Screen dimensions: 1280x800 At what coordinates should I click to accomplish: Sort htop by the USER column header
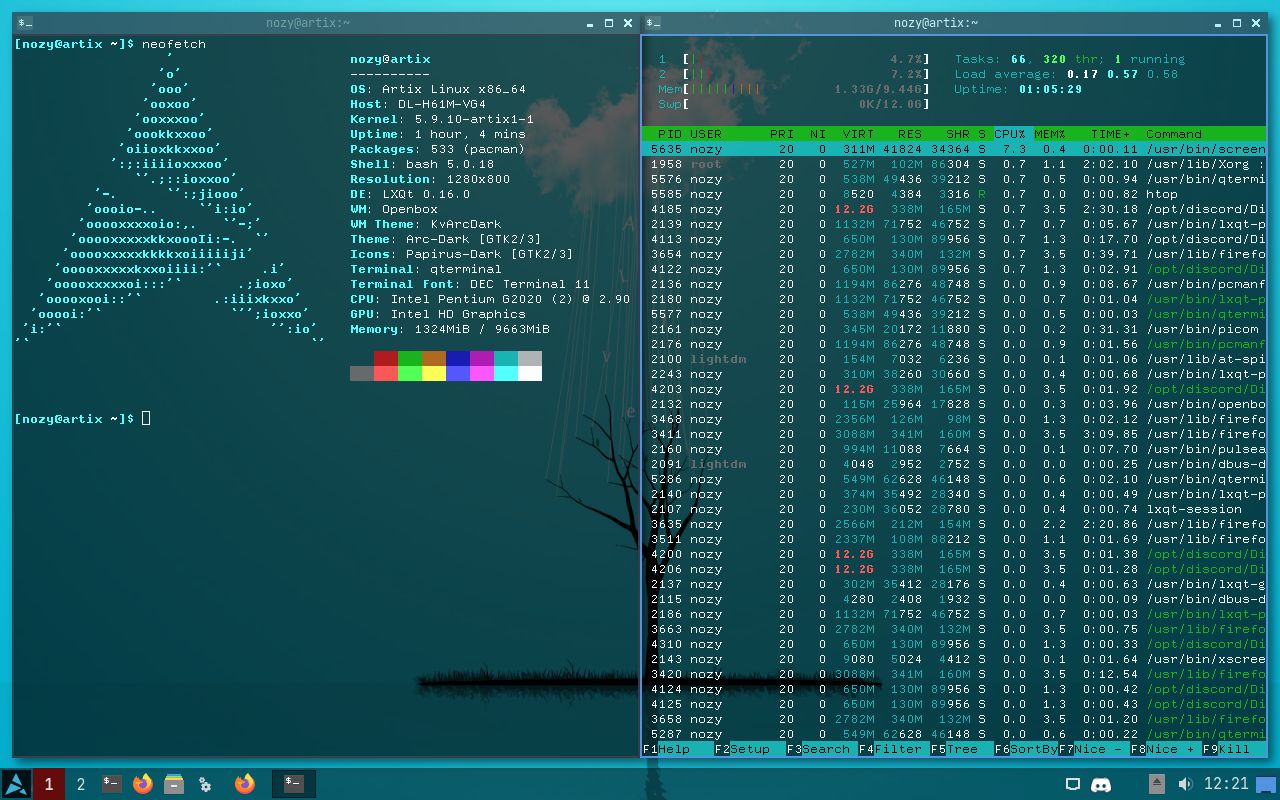click(706, 134)
